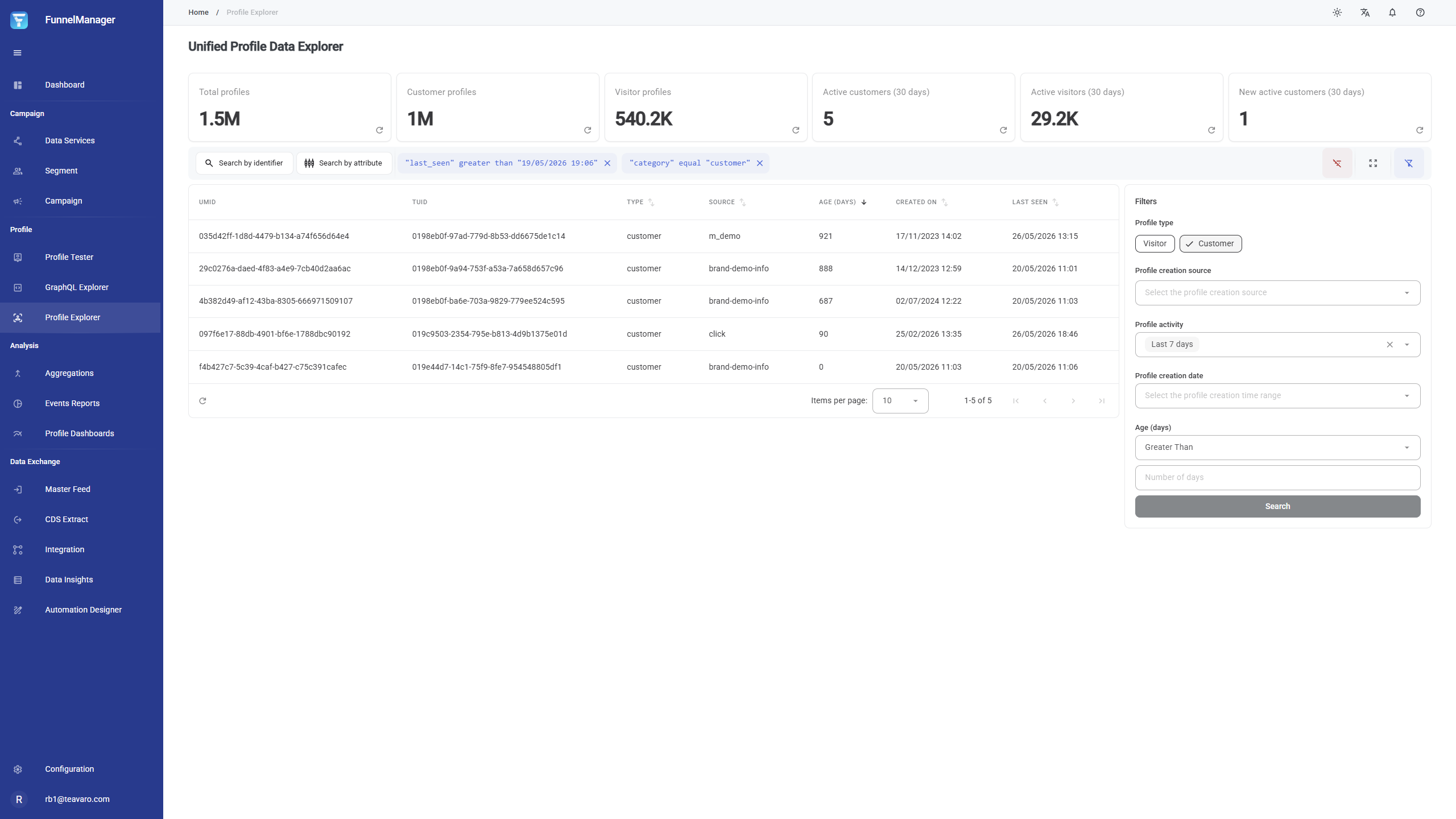The image size is (1456, 819).
Task: Open the Profile creation date dropdown
Action: [x=1277, y=396]
